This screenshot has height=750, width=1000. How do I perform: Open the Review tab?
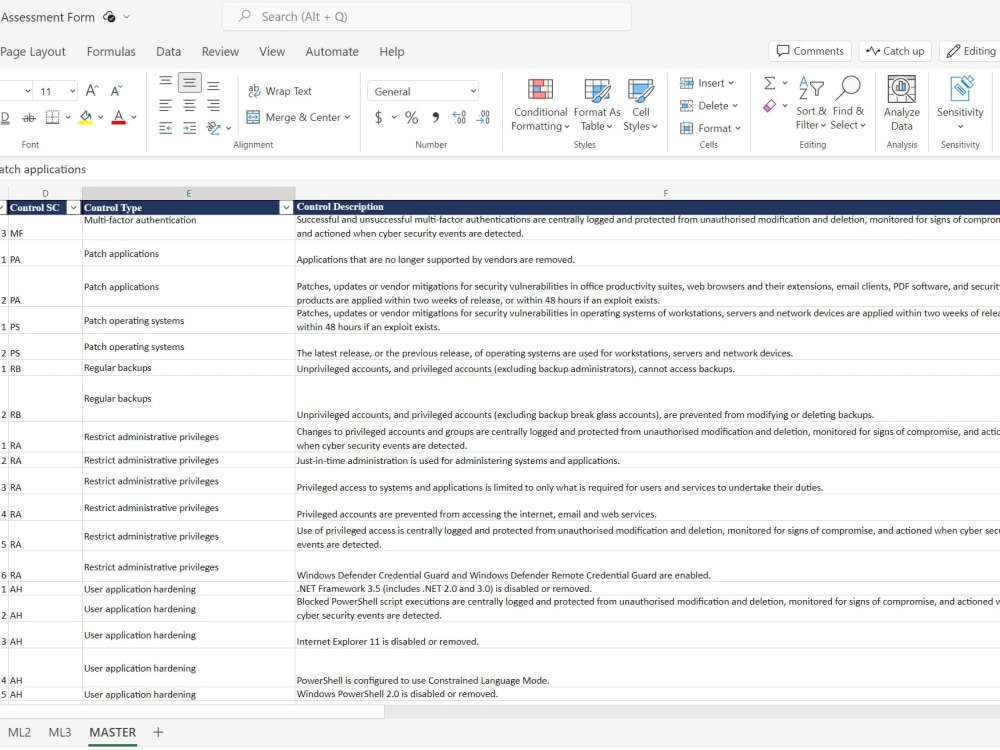click(x=220, y=51)
